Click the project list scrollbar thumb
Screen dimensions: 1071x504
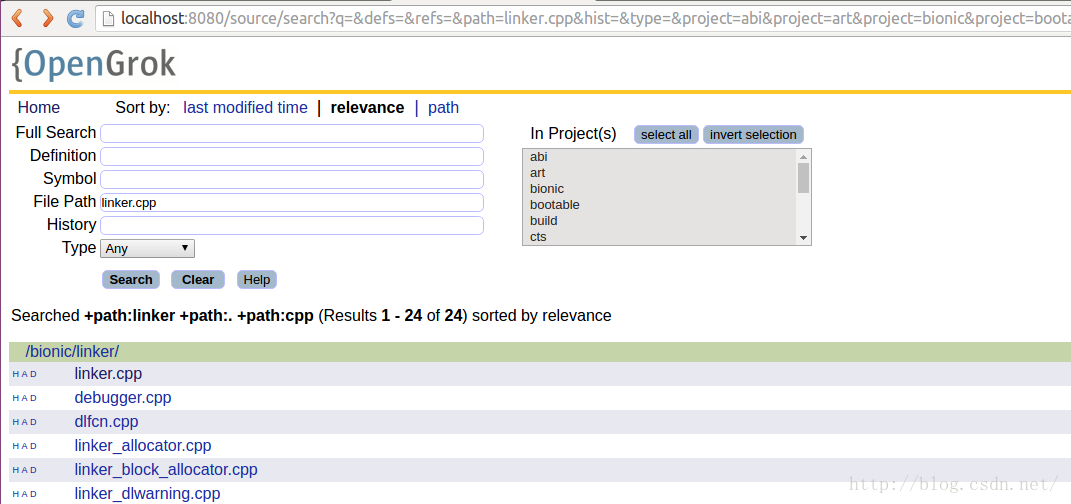(x=803, y=178)
